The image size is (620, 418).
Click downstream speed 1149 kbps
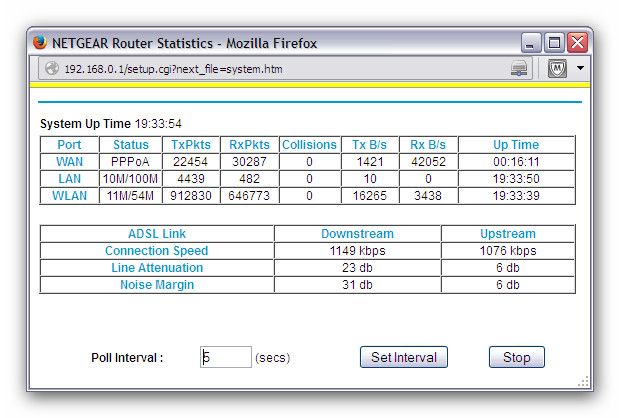coord(357,251)
